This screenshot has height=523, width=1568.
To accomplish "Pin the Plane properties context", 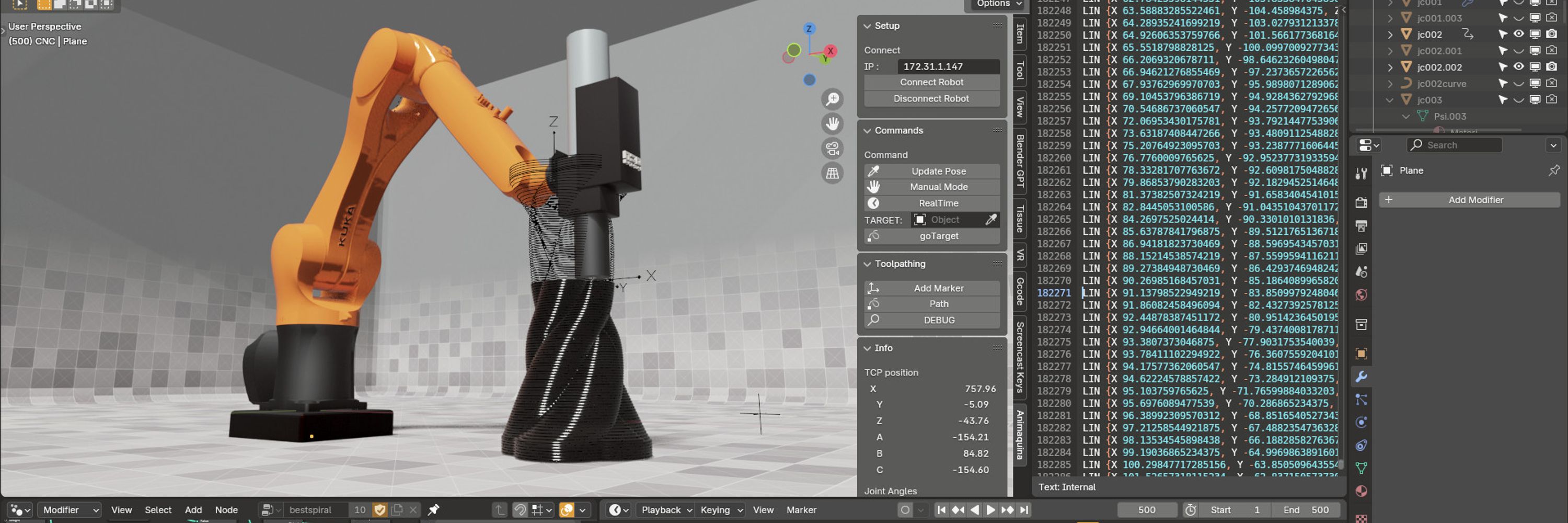I will click(x=1554, y=170).
